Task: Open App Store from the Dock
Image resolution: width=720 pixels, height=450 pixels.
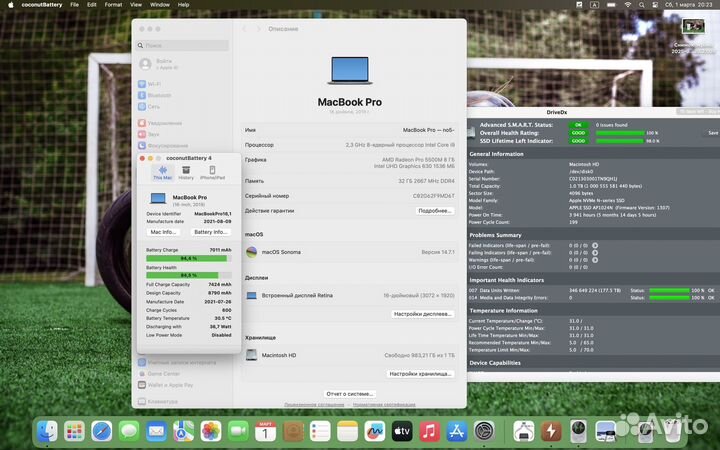Action: [x=456, y=431]
